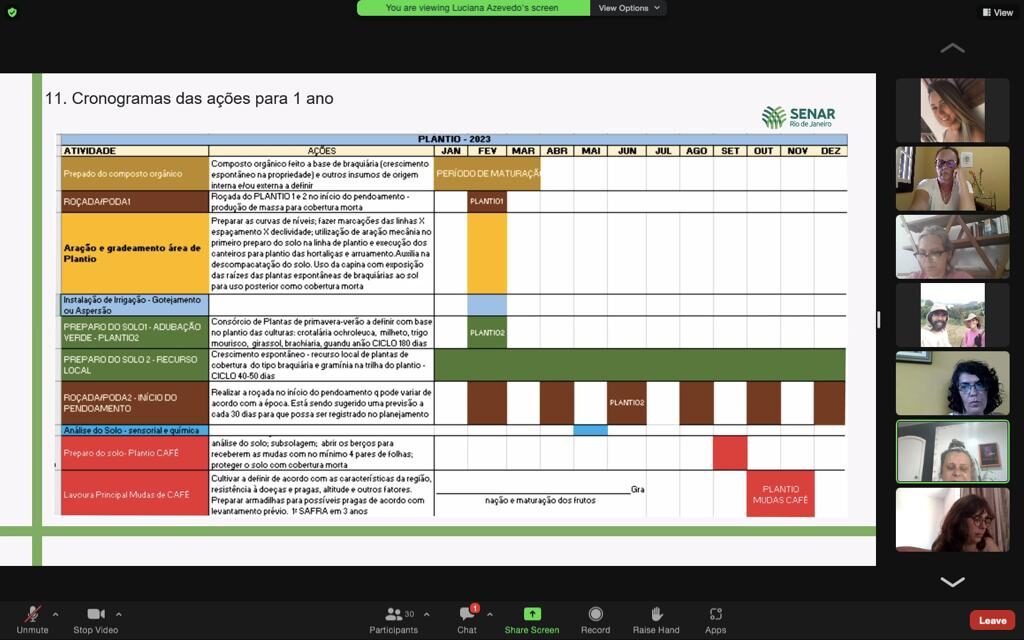1024x640 pixels.
Task: Click the 'PLANTIO - 2023' table header
Action: pos(454,139)
